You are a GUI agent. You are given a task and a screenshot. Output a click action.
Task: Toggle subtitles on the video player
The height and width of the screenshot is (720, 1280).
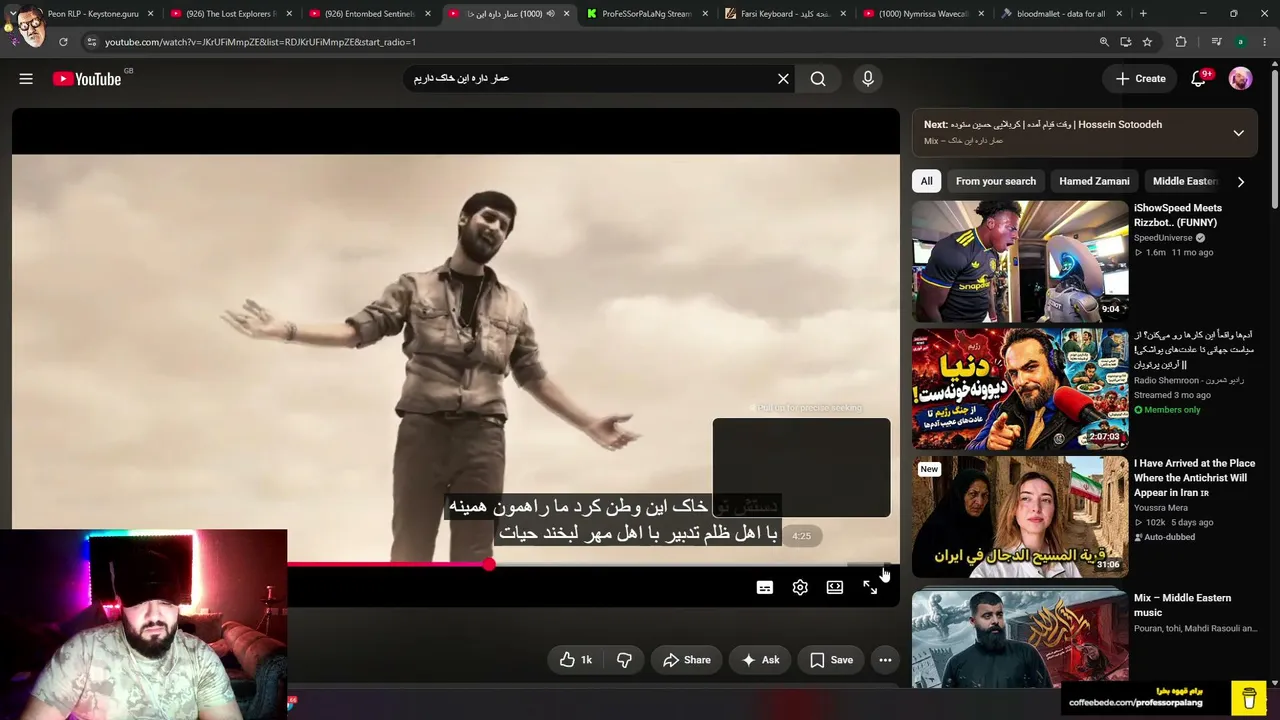[x=765, y=588]
